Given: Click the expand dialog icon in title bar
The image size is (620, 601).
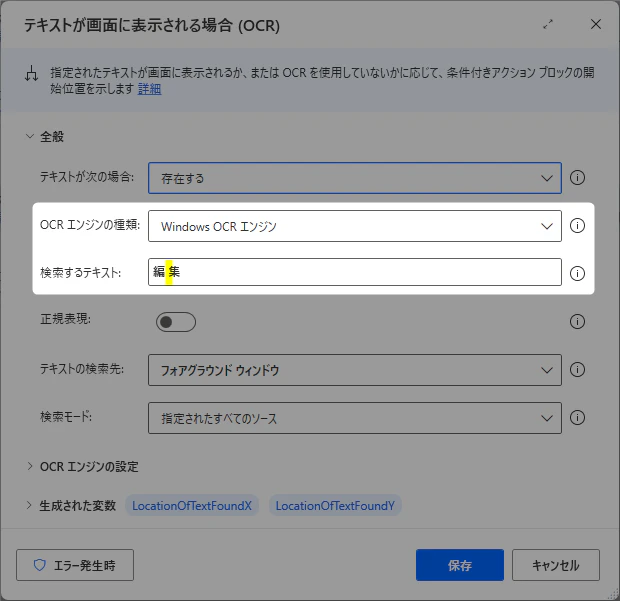Looking at the screenshot, I should coord(548,25).
